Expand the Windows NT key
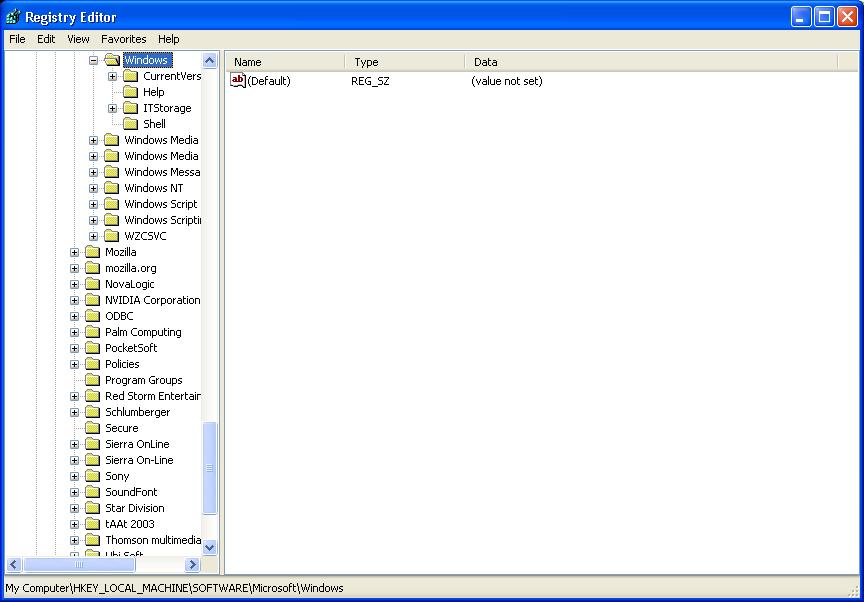This screenshot has height=602, width=864. coord(94,188)
